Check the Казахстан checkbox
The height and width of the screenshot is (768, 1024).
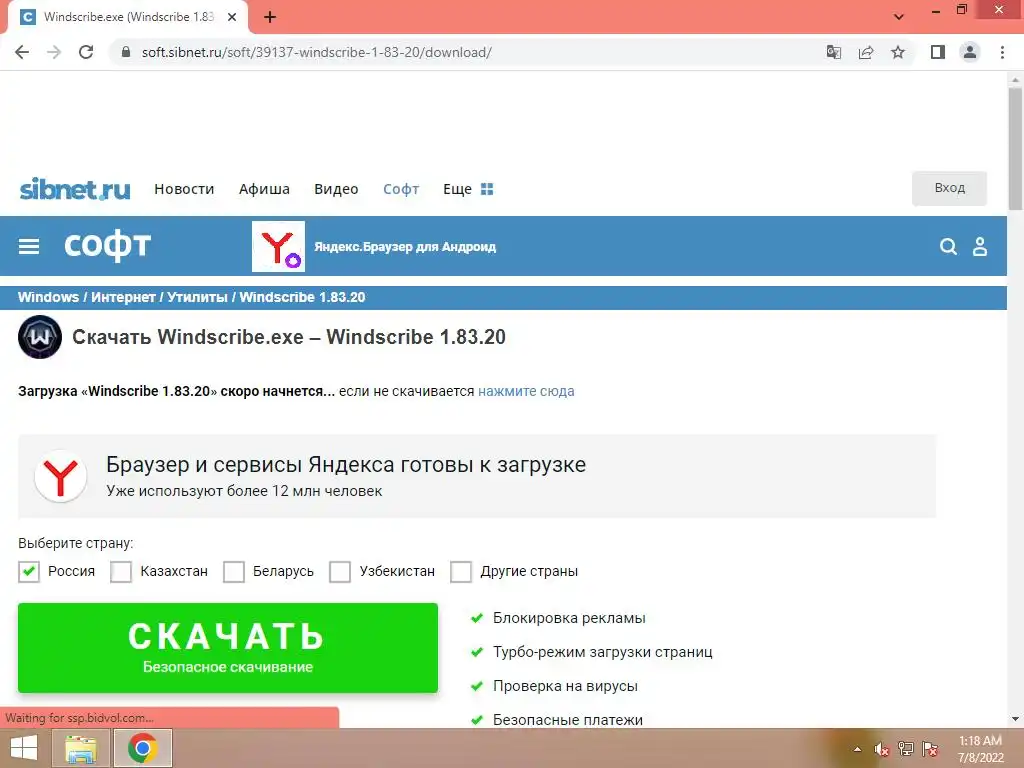[121, 571]
